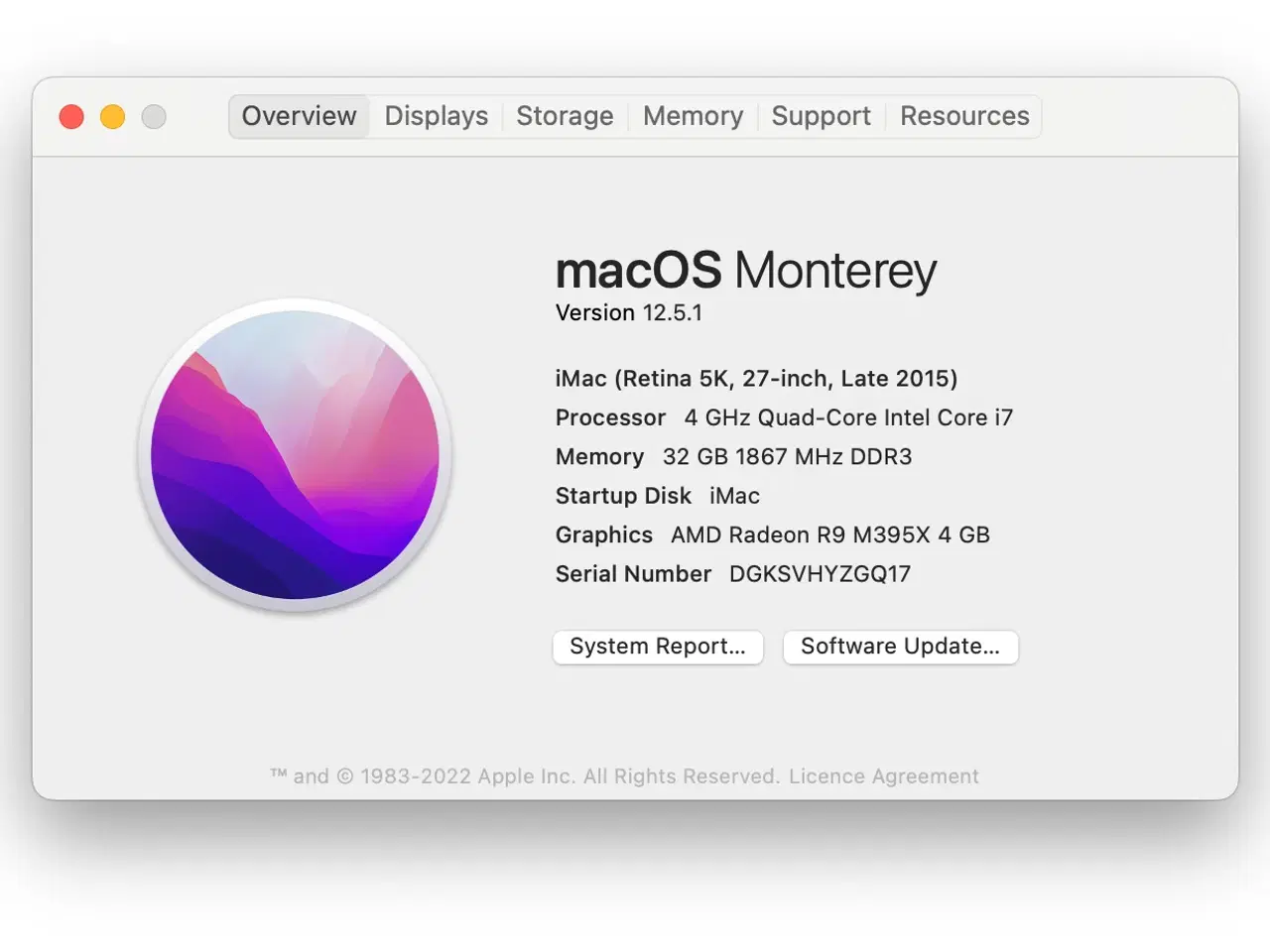This screenshot has height=952, width=1270.
Task: Click the 4 GHz Quad-Core Intel Core i7 value
Action: click(x=848, y=417)
